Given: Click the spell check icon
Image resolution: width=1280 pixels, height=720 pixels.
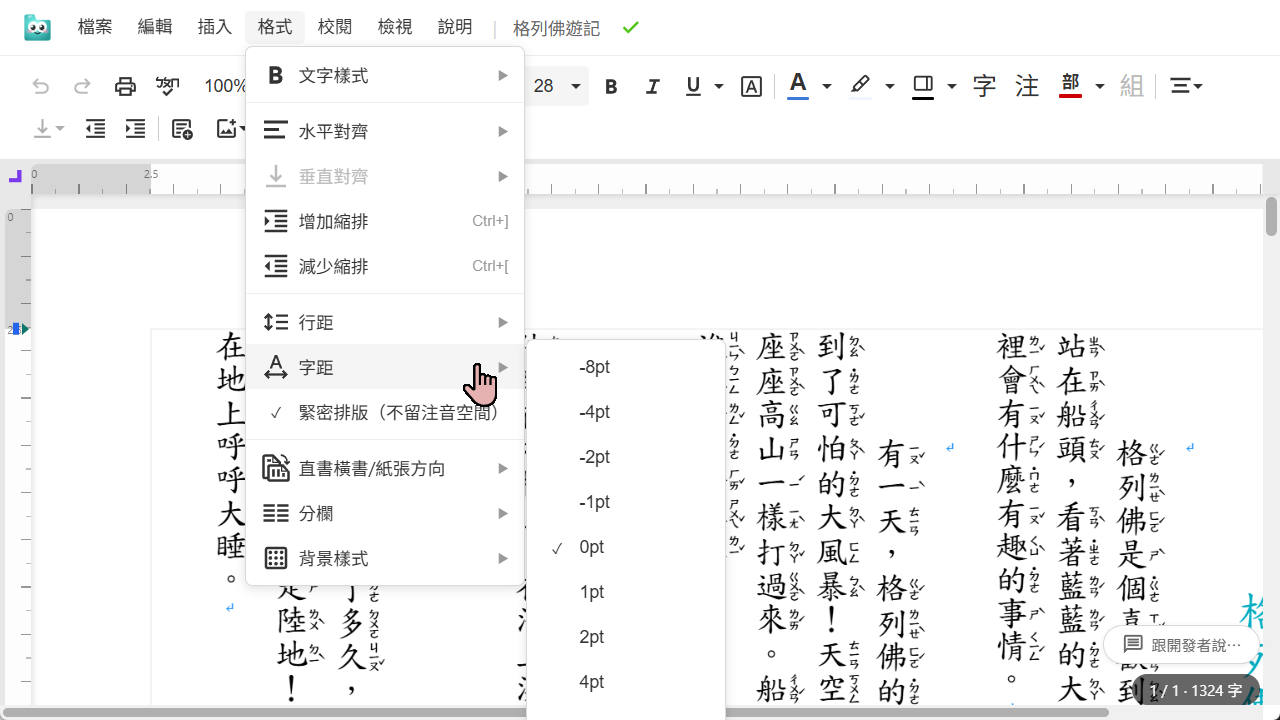Looking at the screenshot, I should [x=167, y=87].
